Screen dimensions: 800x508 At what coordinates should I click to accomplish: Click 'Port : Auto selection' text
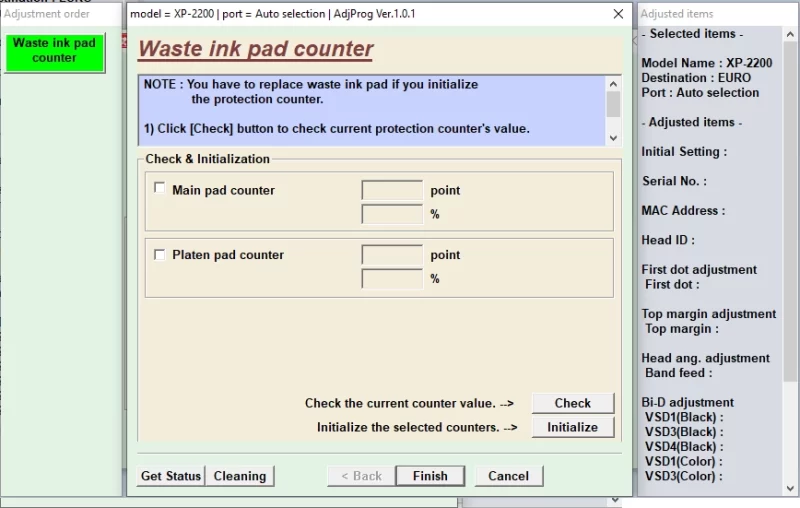700,92
